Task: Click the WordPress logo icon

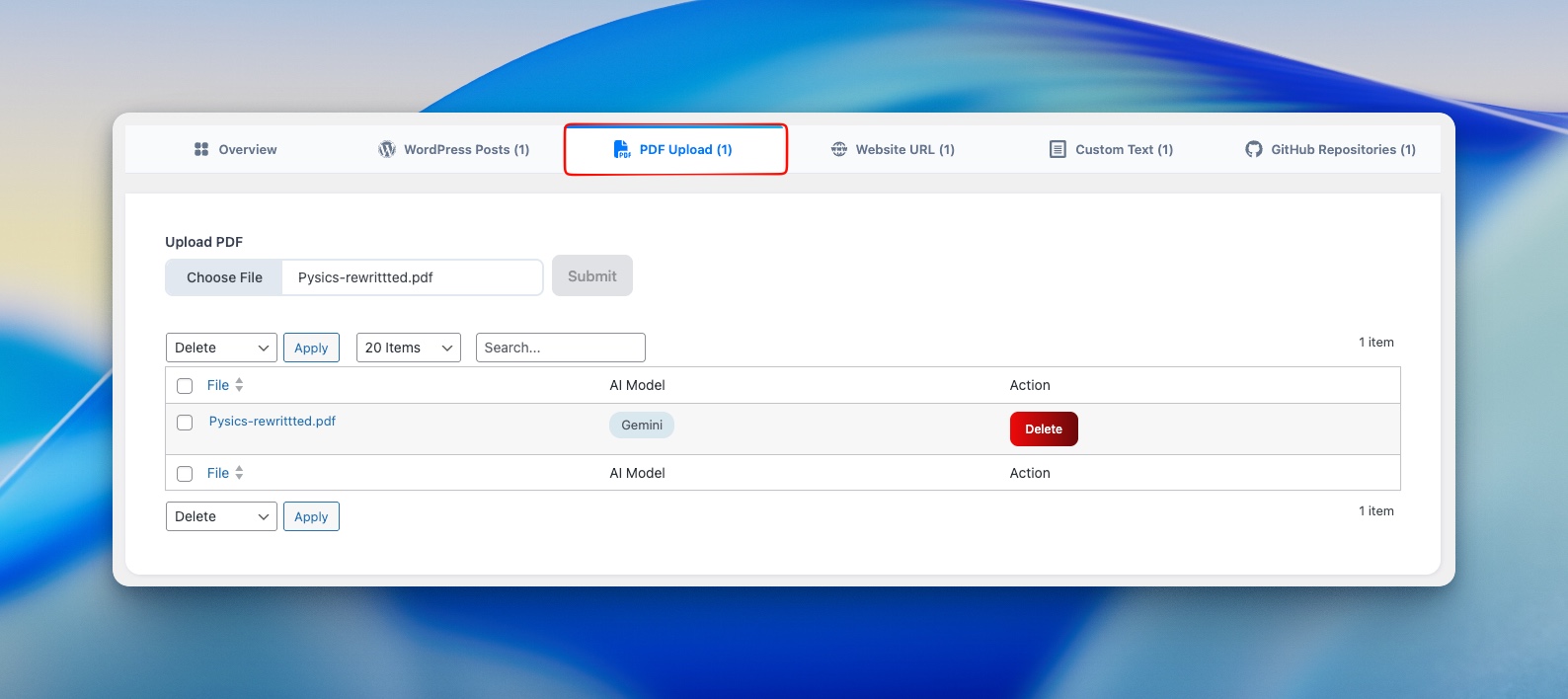Action: (x=387, y=149)
